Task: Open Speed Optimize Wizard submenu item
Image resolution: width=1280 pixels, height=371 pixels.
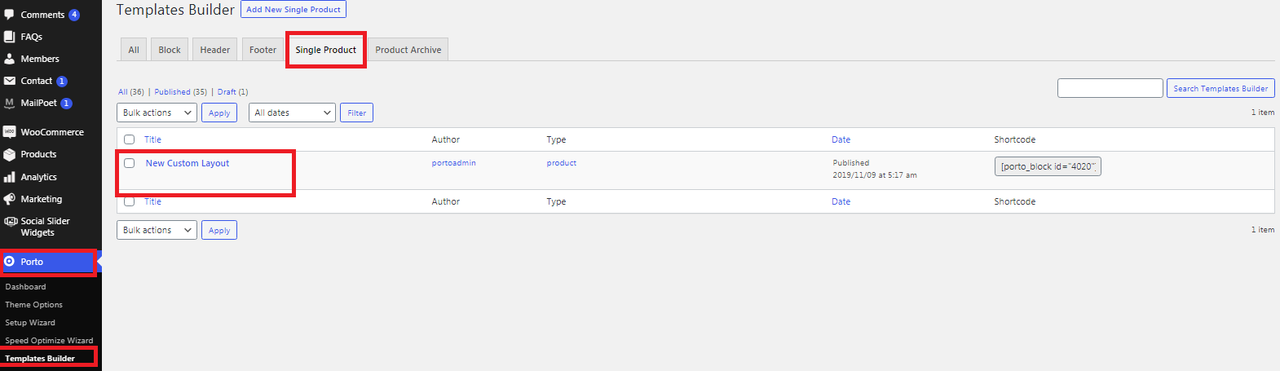Action: tap(49, 341)
